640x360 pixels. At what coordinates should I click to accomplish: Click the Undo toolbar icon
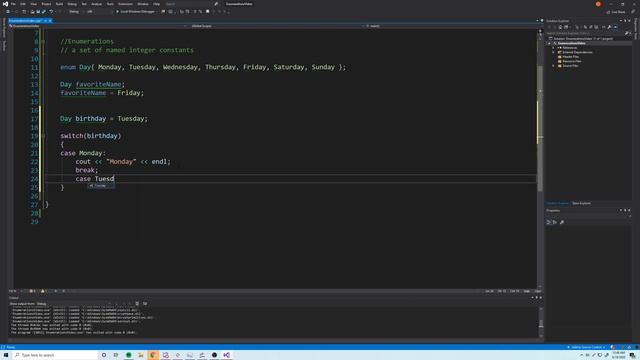(x=51, y=11)
